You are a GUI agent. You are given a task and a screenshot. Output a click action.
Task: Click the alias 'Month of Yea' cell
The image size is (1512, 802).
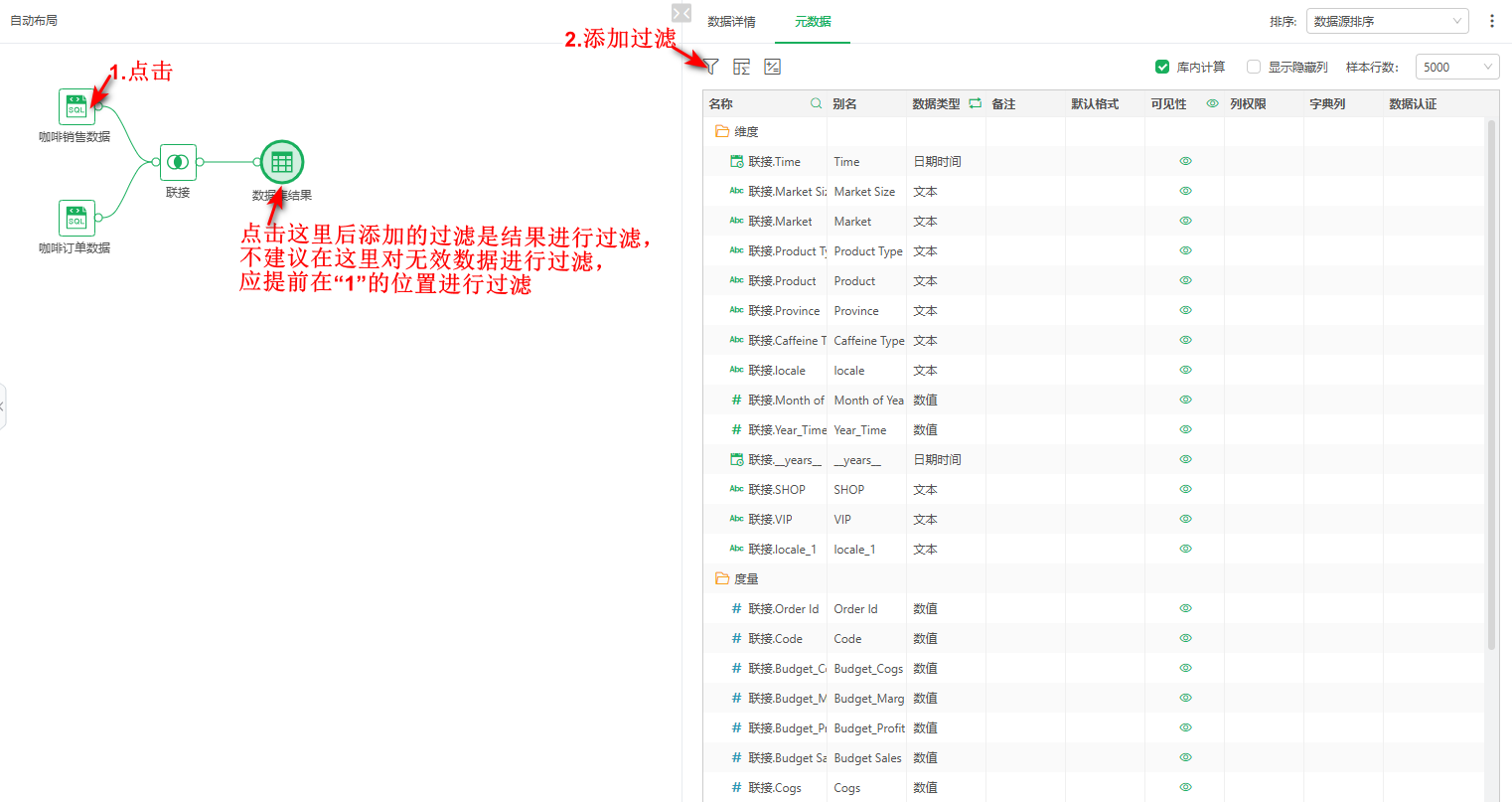pos(866,400)
